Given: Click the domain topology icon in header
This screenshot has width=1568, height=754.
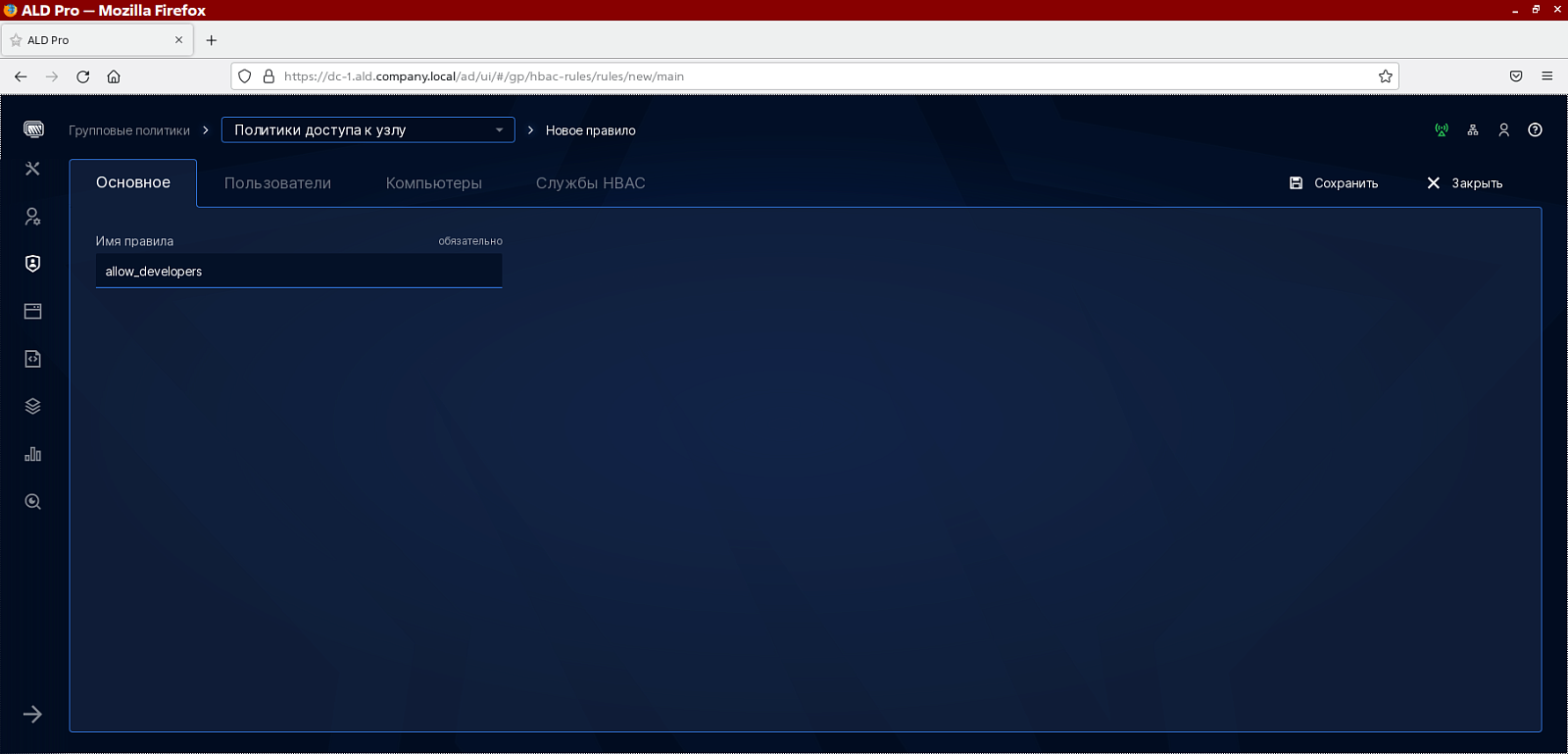Looking at the screenshot, I should coord(1472,129).
